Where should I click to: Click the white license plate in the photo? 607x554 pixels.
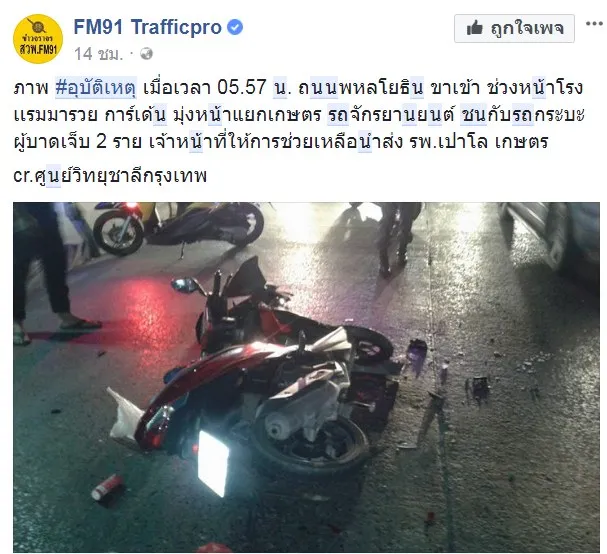213,462
